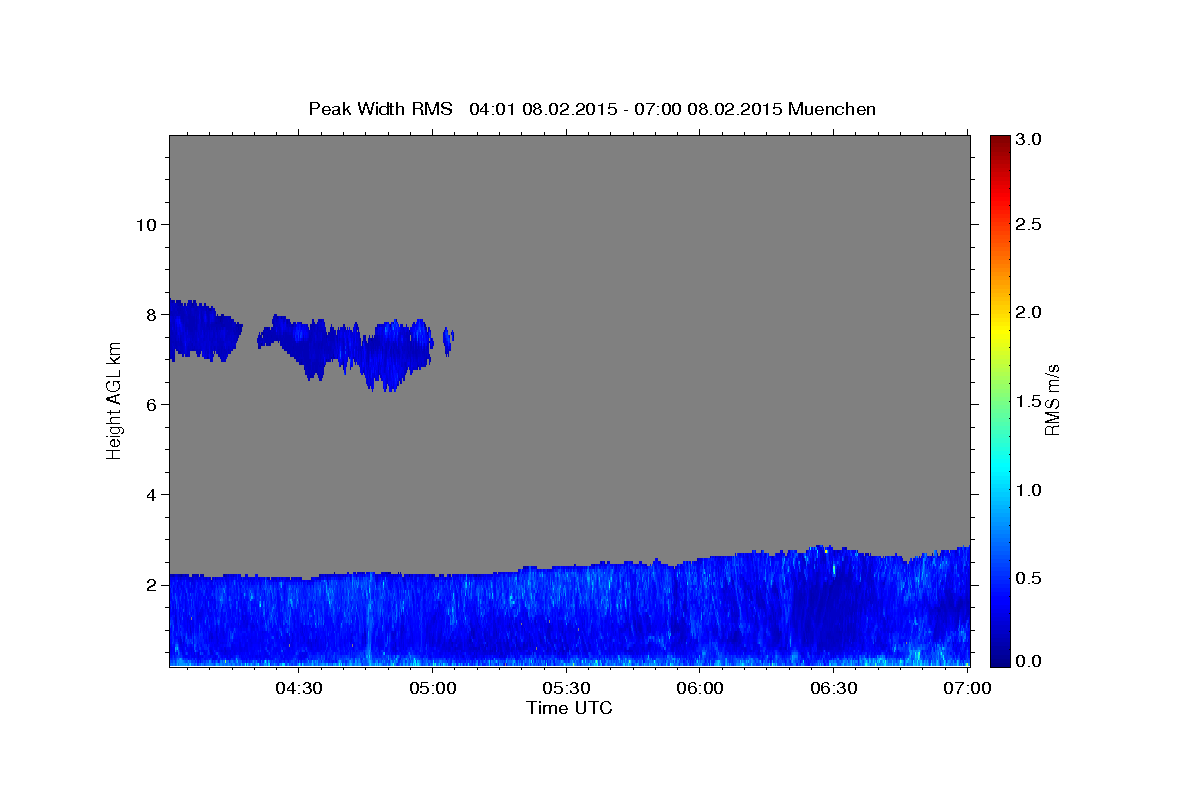Screen dimensions: 1200x800
Task: Click the colorbar value 1.0
Action: pyautogui.click(x=1029, y=490)
